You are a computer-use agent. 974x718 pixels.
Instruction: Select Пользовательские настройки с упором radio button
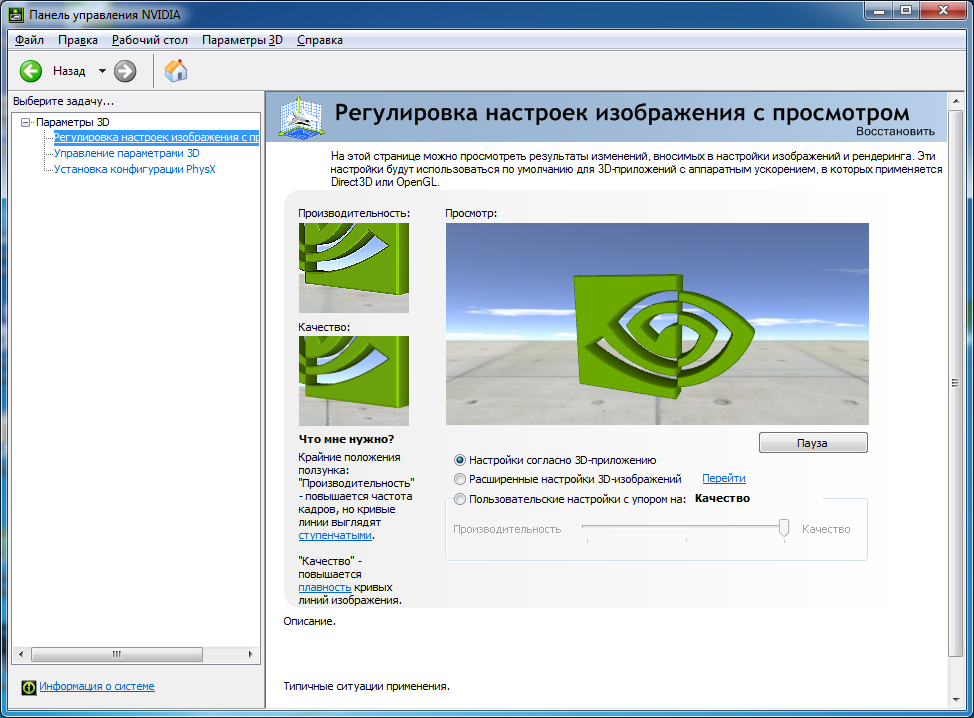coord(460,499)
